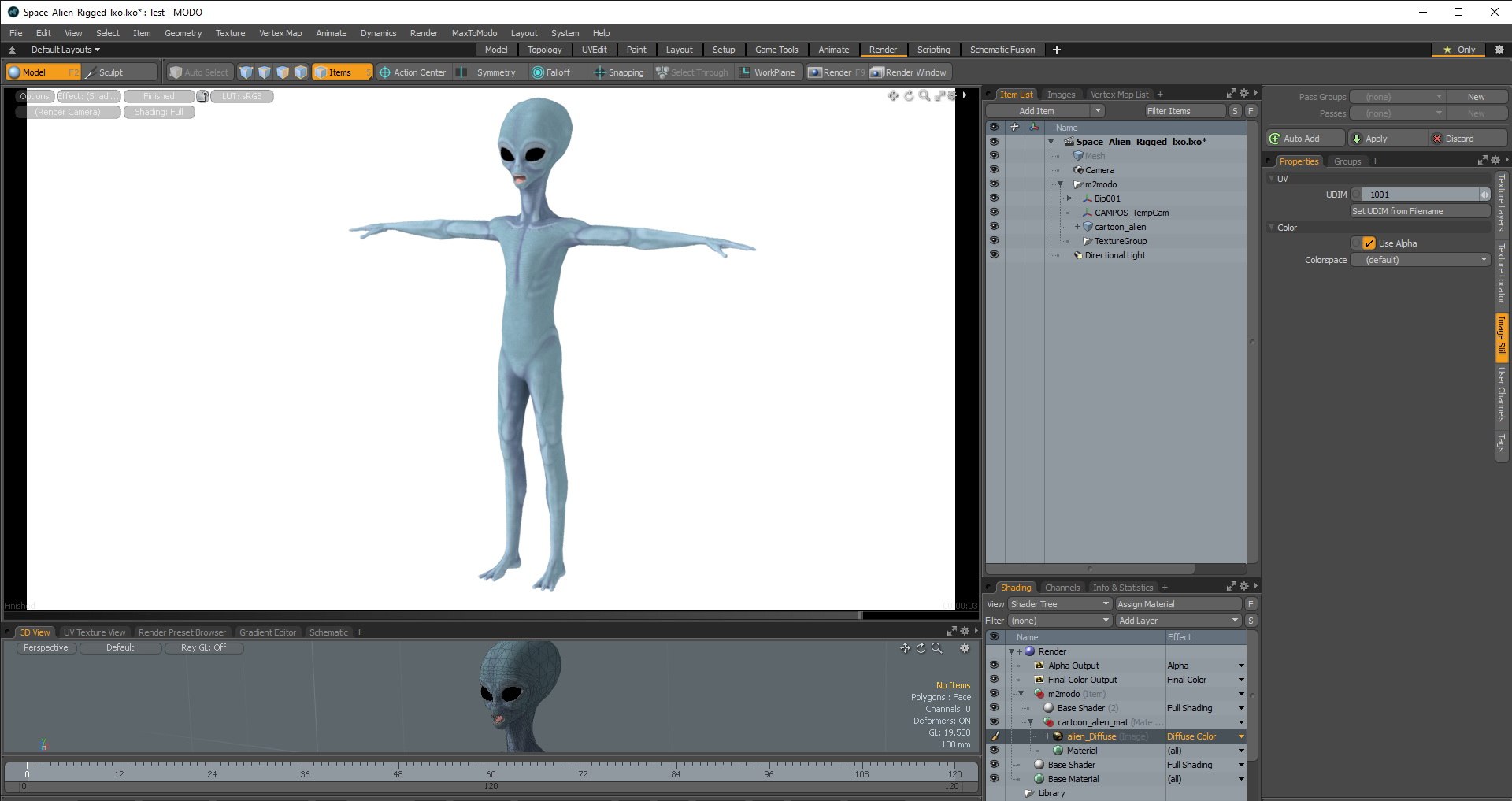This screenshot has height=801, width=1512.
Task: Click the Render F9 button
Action: coord(836,72)
